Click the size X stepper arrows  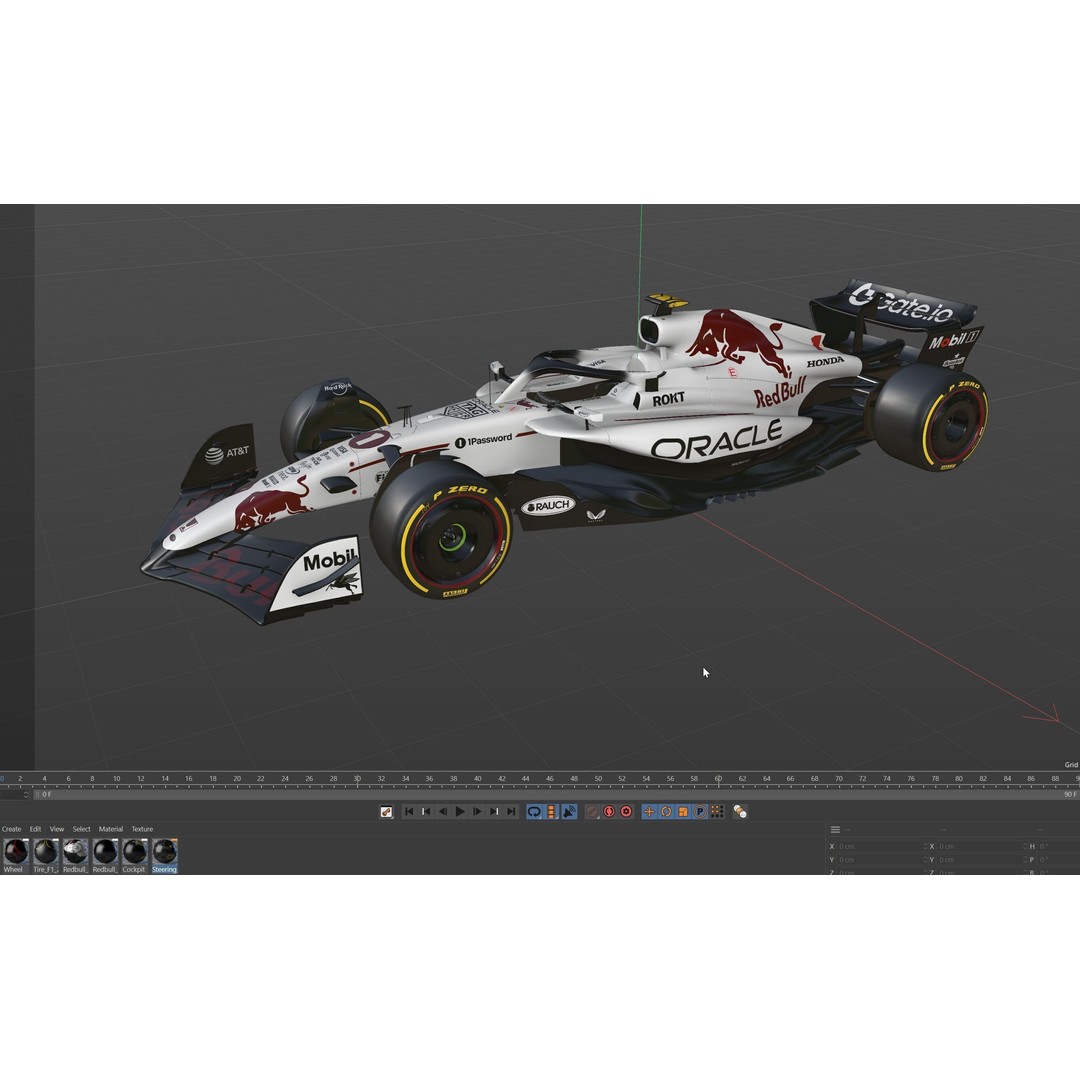[x=1025, y=847]
